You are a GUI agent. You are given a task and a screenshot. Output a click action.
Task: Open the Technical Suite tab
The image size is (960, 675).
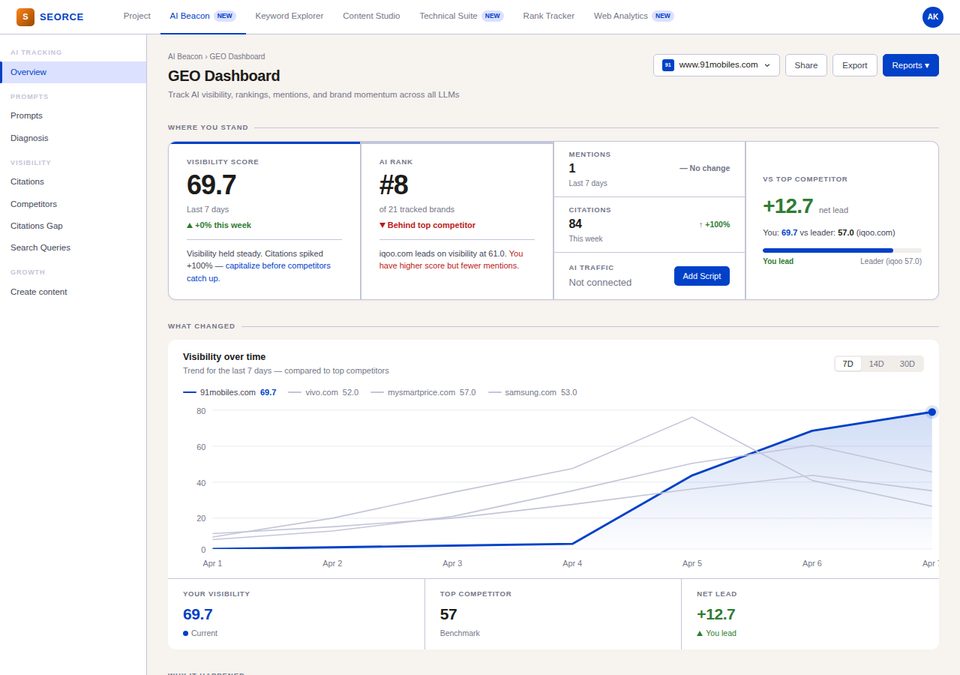coord(461,16)
